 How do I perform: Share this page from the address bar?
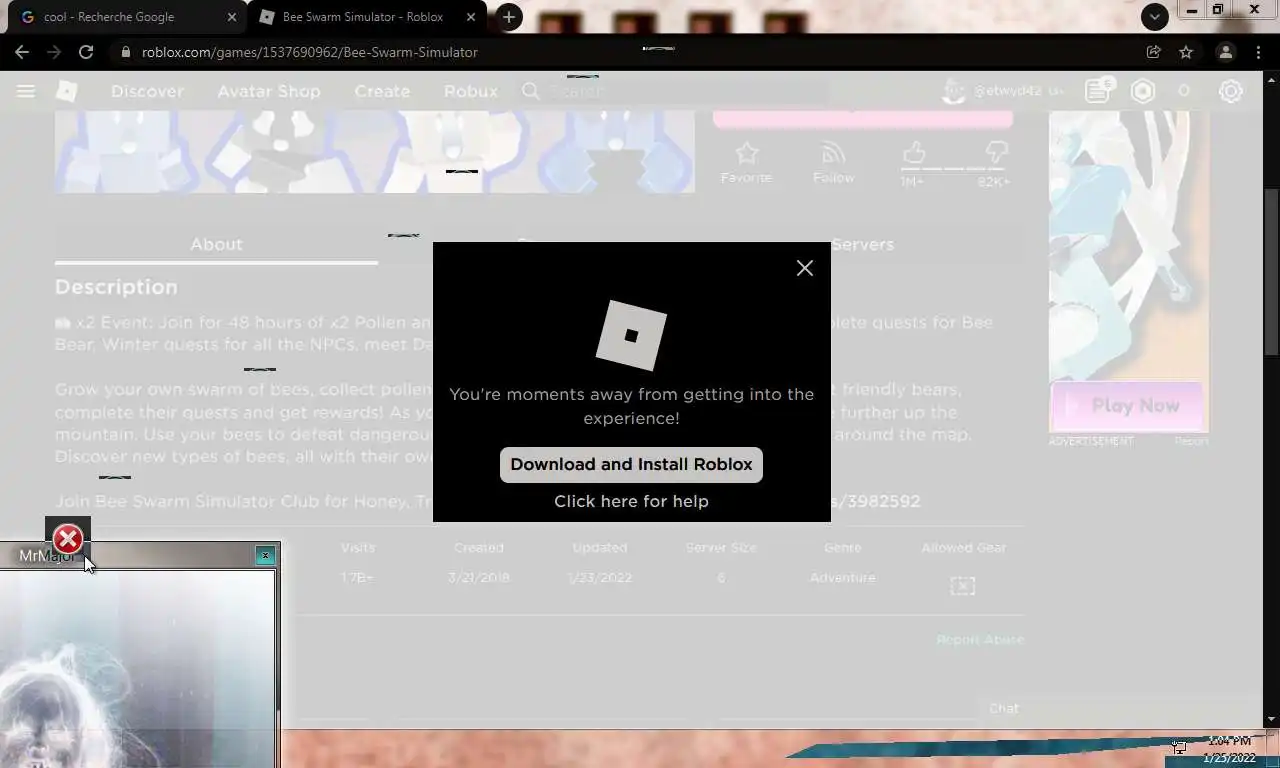1153,52
